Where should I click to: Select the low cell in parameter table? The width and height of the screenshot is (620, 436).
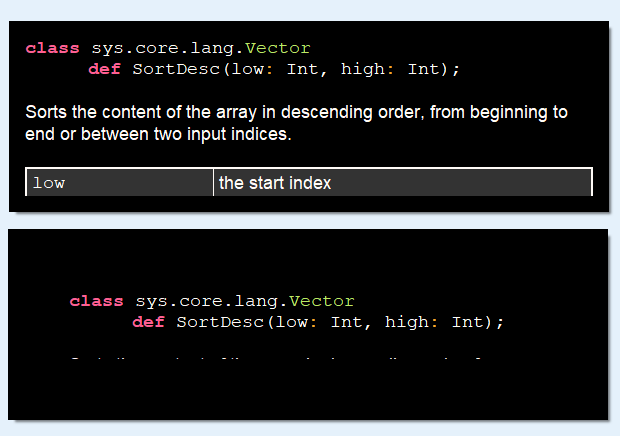pos(119,183)
